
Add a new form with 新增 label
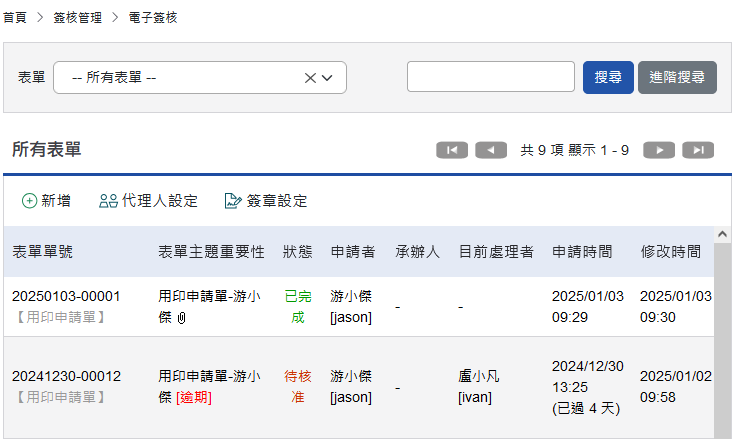(56, 201)
